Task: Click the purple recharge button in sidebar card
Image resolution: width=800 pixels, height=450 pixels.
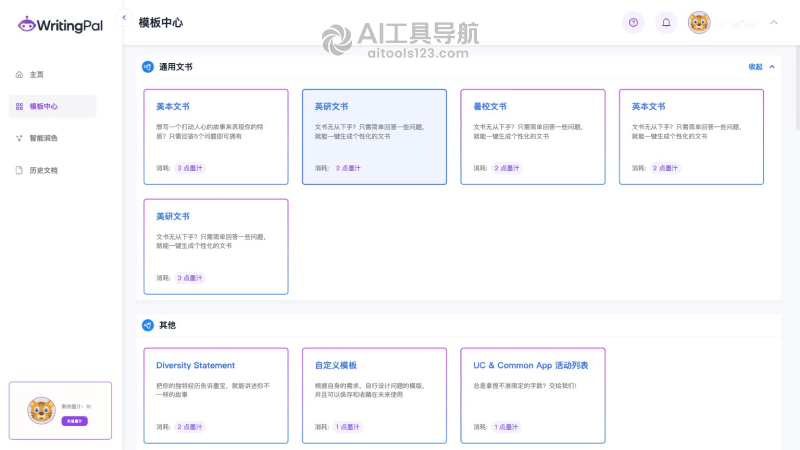Action: [74, 421]
